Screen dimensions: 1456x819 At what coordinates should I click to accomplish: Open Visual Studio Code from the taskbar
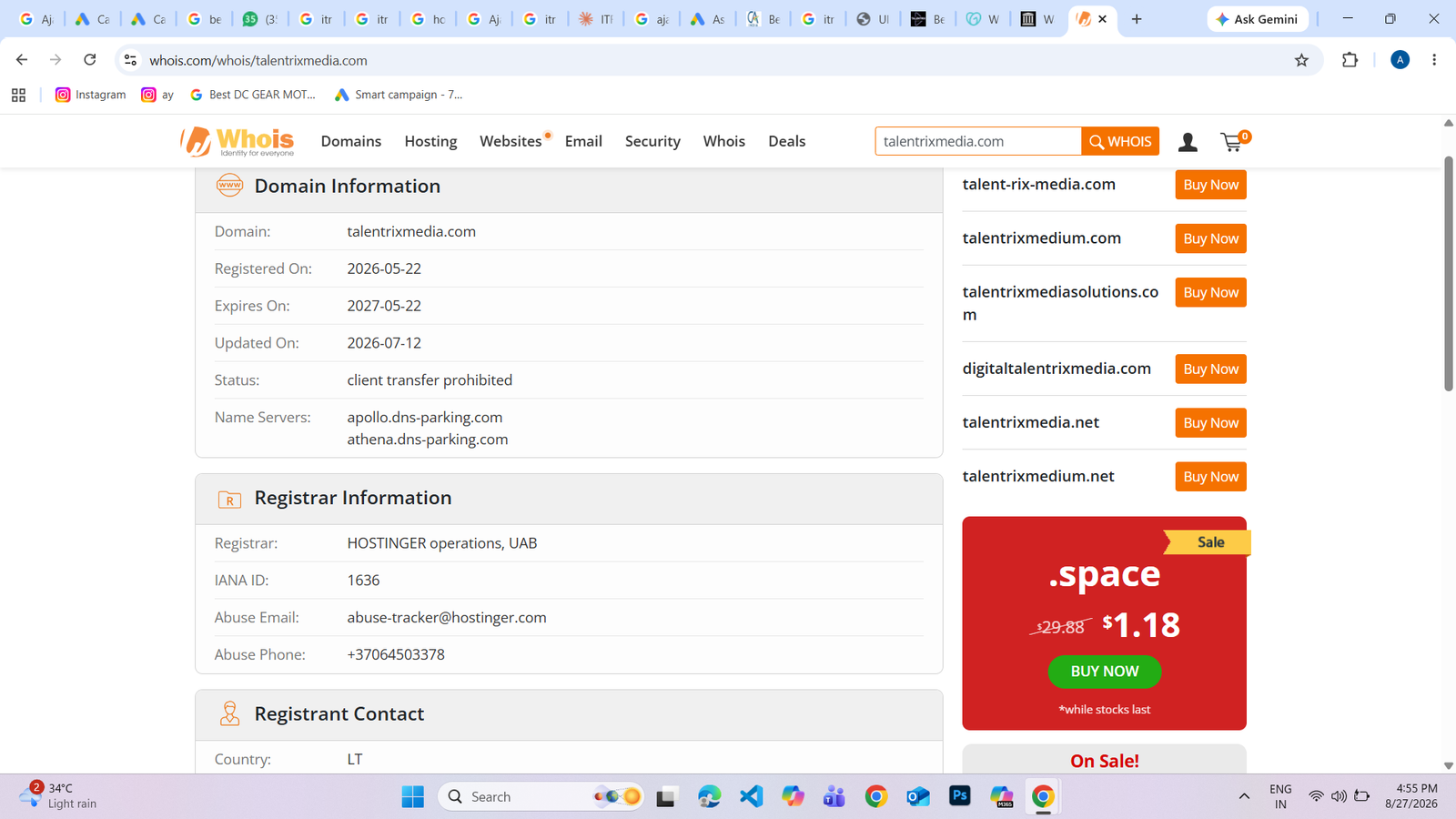(x=751, y=796)
